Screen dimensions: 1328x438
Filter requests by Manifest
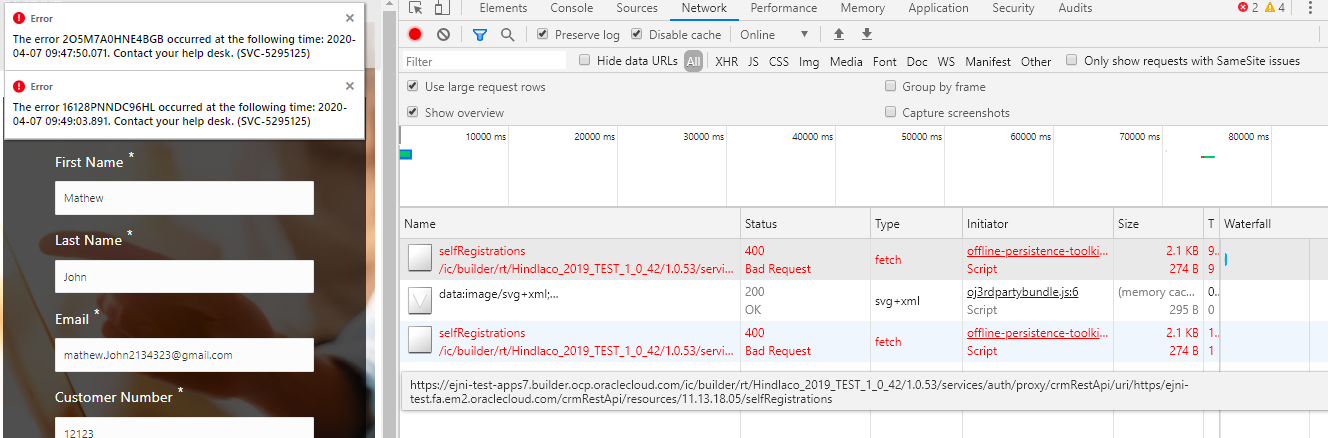(988, 61)
